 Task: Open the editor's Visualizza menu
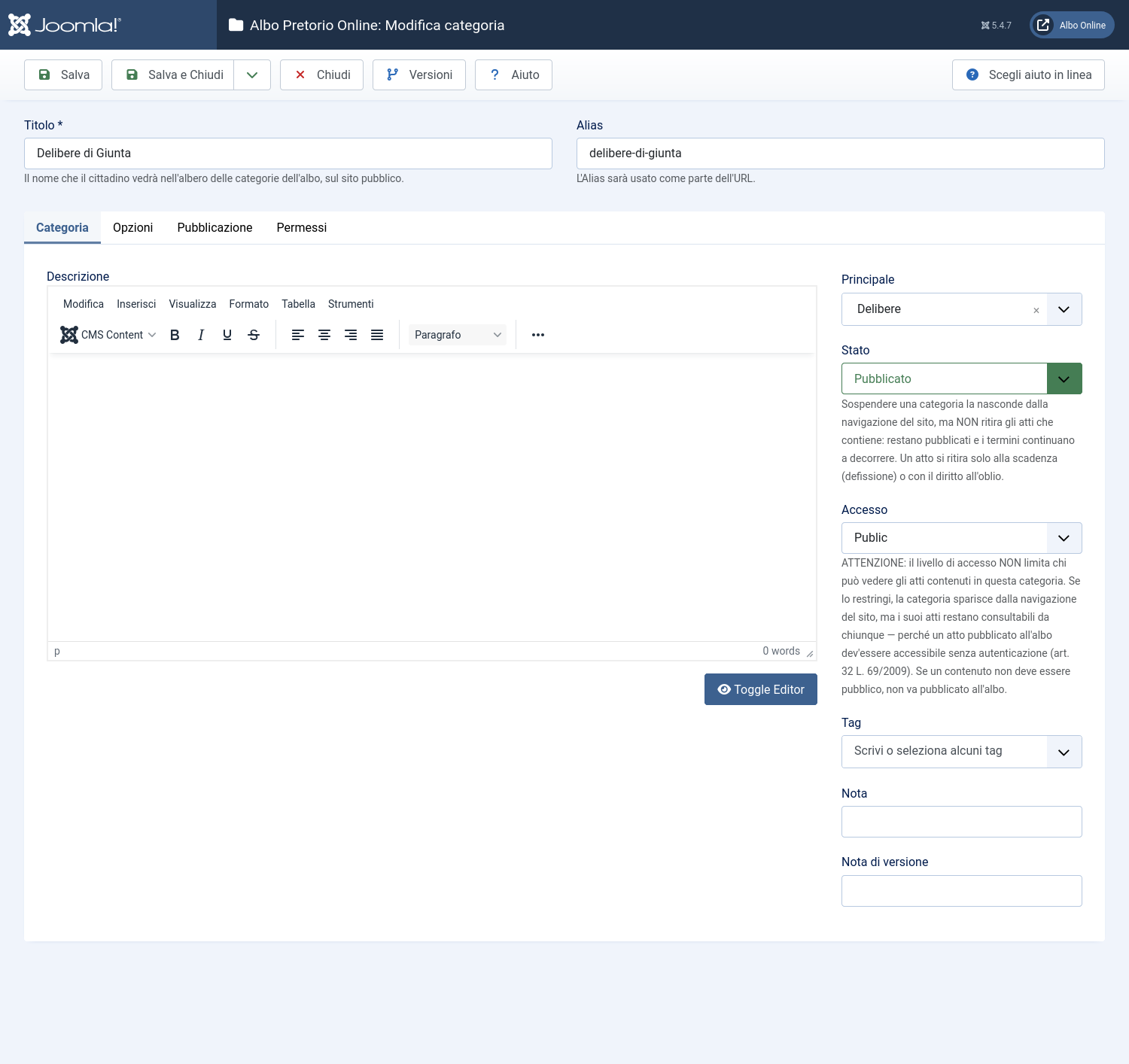(x=193, y=304)
